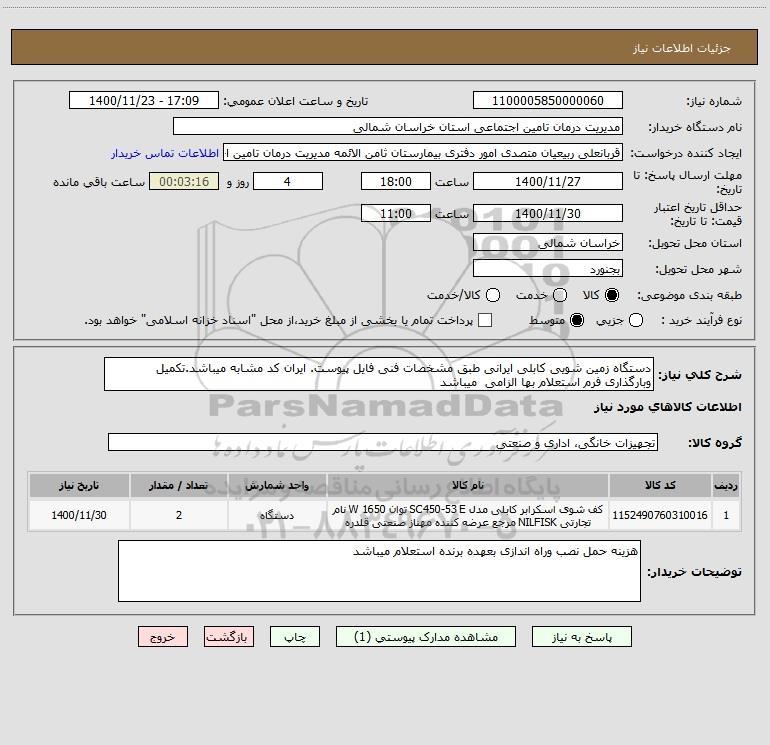Click the price validity time 11:00
The height and width of the screenshot is (745, 770).
pyautogui.click(x=396, y=214)
